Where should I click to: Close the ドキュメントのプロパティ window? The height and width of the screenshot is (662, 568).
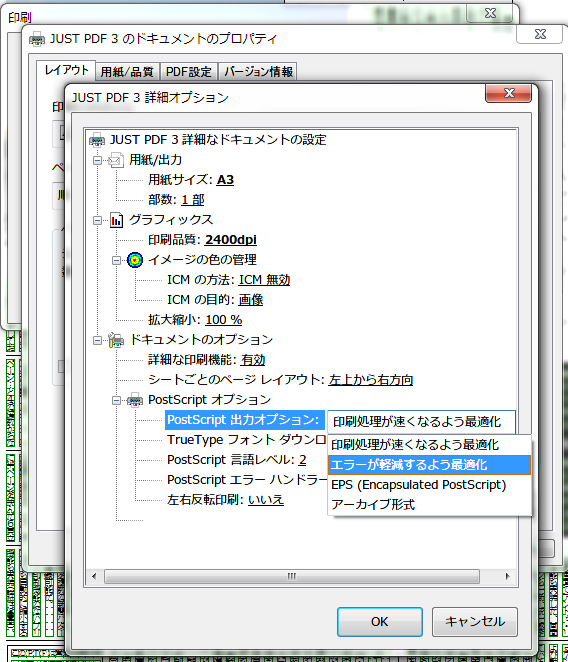(x=540, y=34)
